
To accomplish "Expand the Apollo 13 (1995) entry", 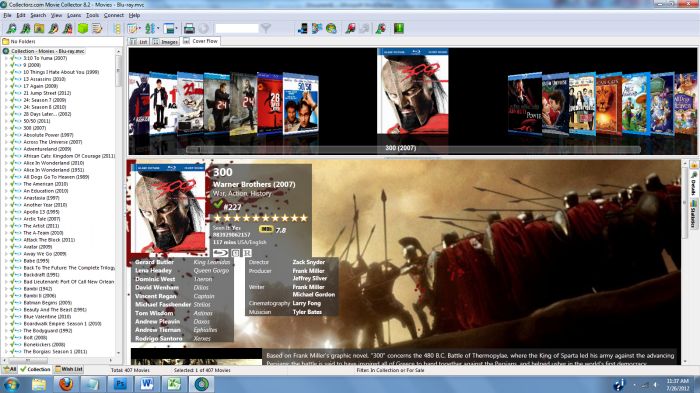I will click(6, 212).
